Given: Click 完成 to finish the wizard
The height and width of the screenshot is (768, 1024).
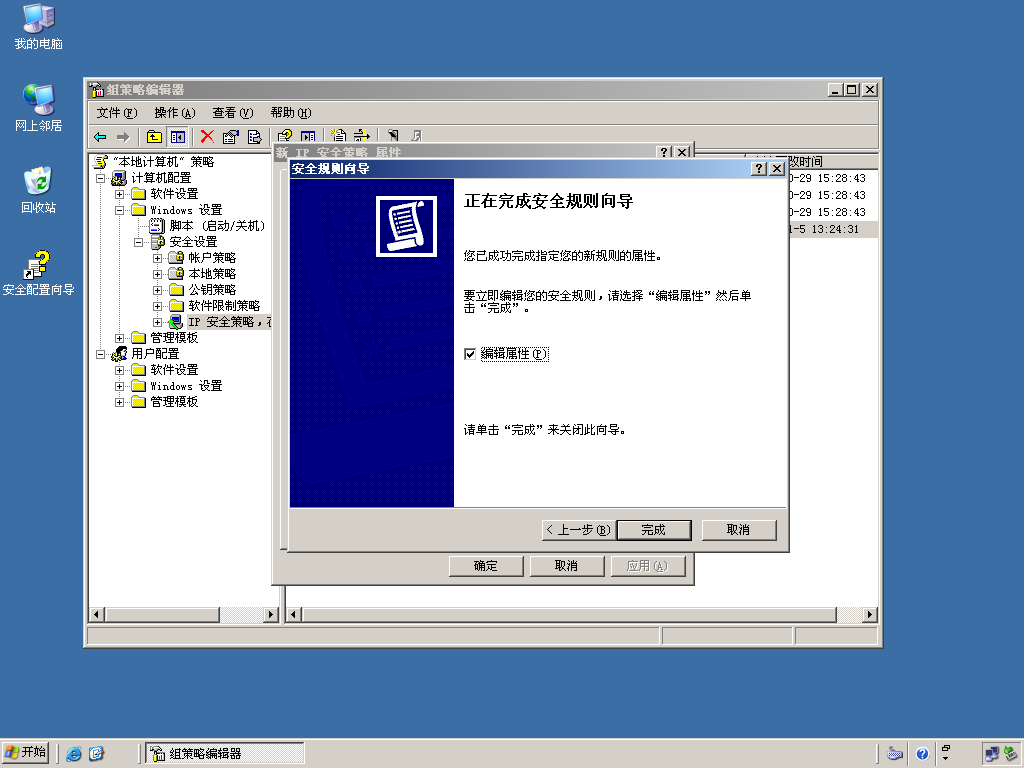Looking at the screenshot, I should click(654, 530).
